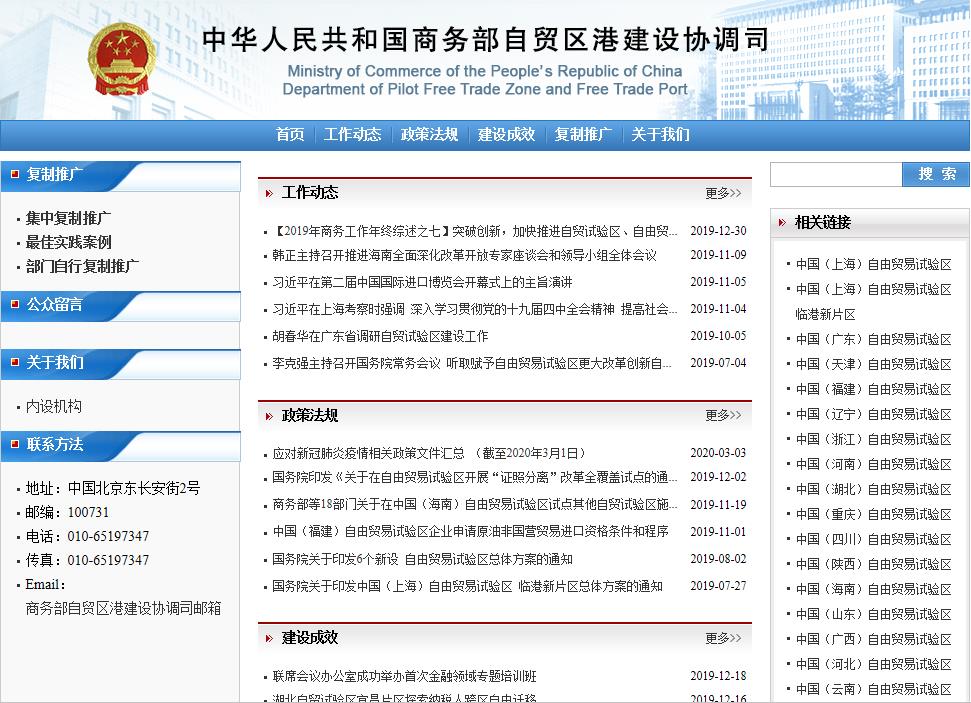This screenshot has width=971, height=703.
Task: Click the red arrow icon beside 工作动态 section header
Action: tap(266, 192)
